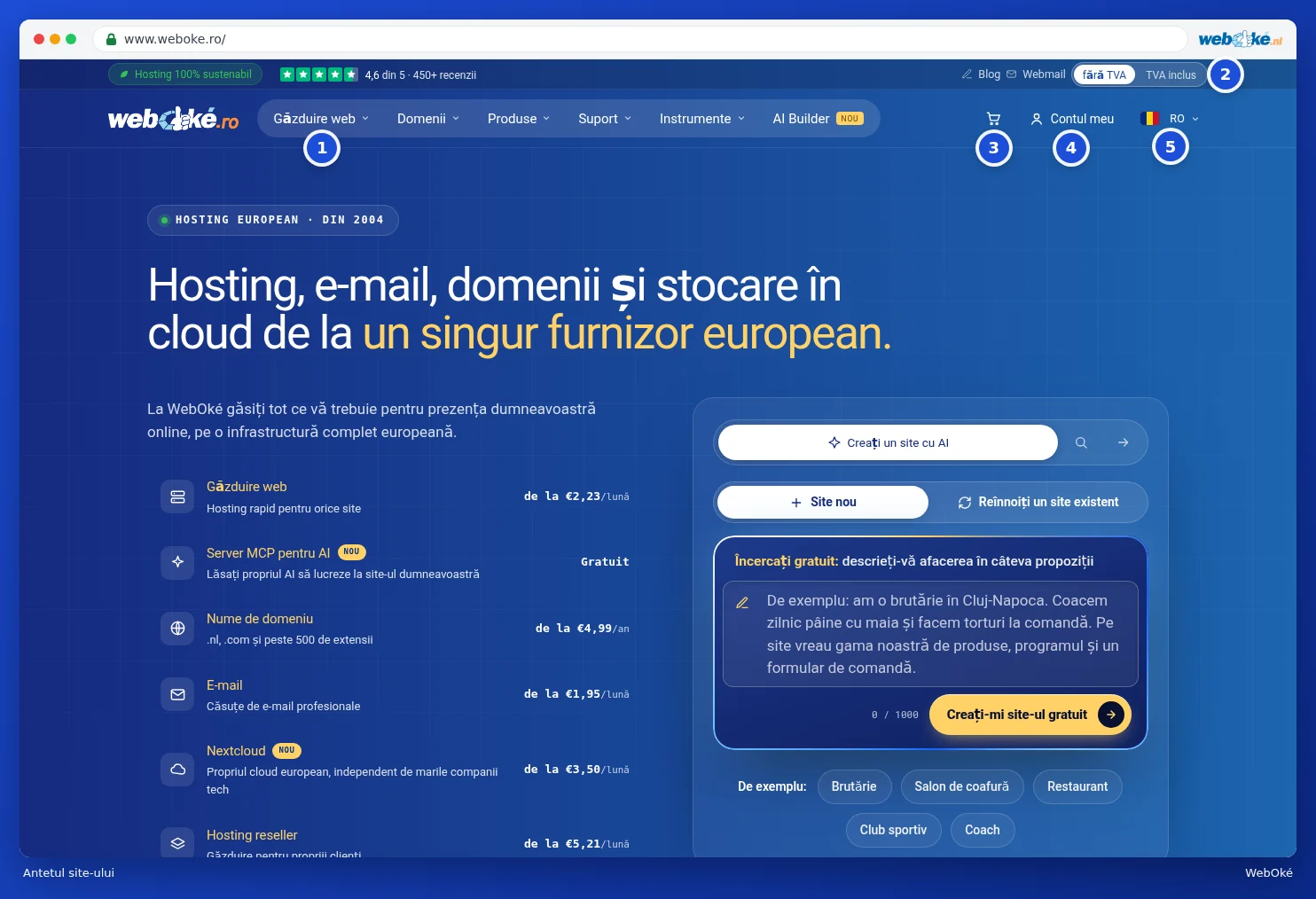Image resolution: width=1316 pixels, height=899 pixels.
Task: Click the E-mail envelope icon
Action: coord(177,694)
